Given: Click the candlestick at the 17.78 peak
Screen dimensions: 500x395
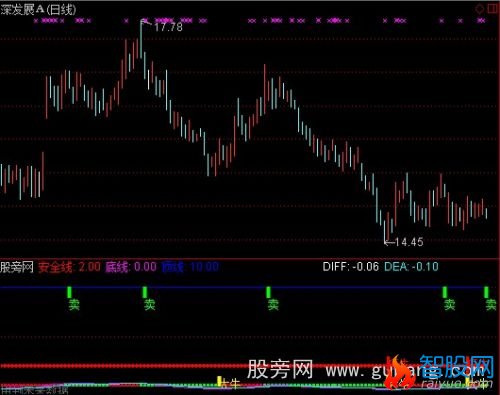Looking at the screenshot, I should coord(141,39).
